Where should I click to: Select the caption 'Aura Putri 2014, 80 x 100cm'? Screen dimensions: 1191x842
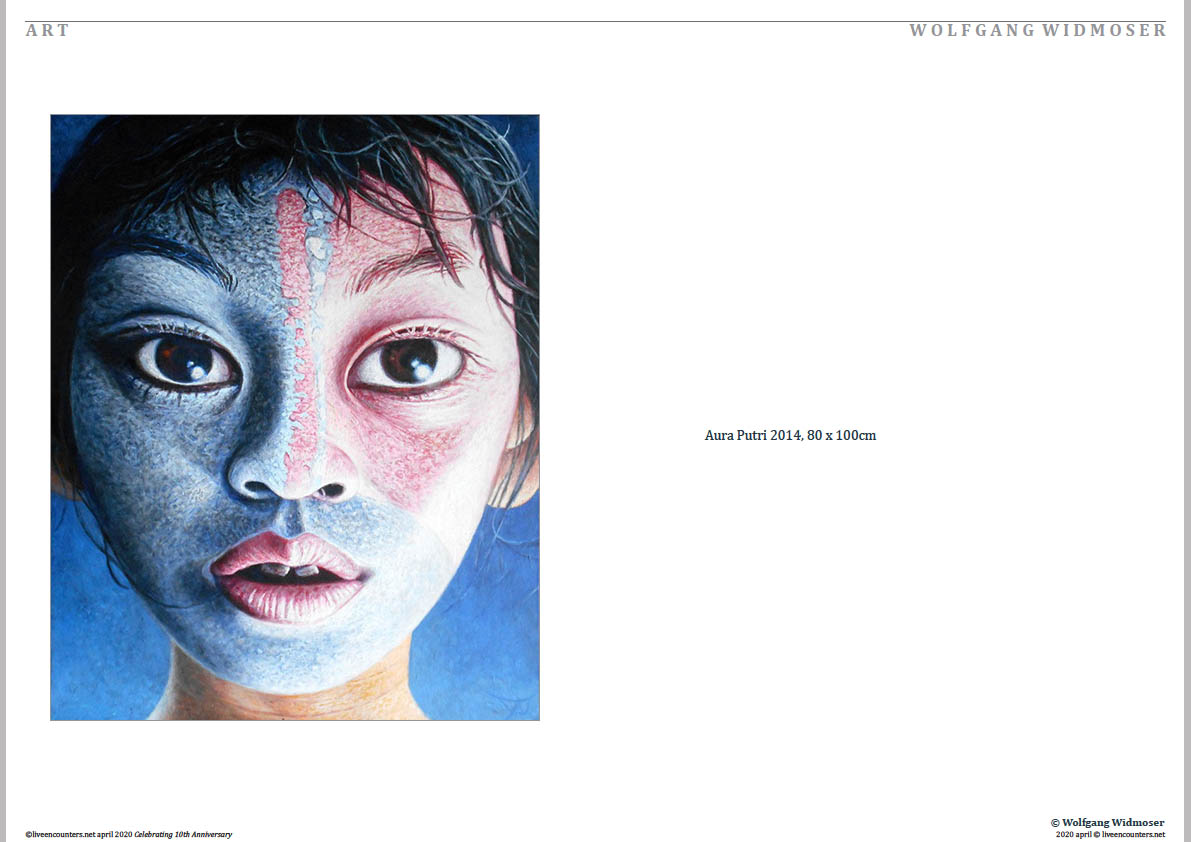click(x=790, y=436)
